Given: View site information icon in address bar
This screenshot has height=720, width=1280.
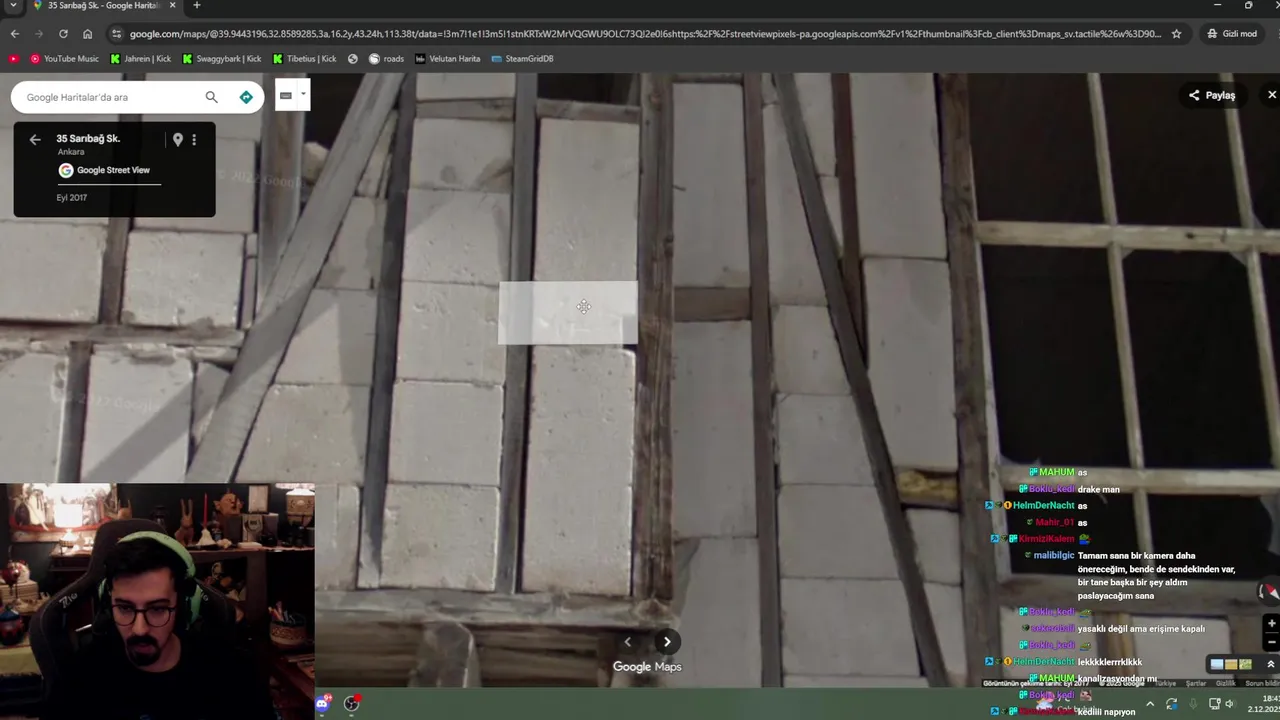Looking at the screenshot, I should [116, 34].
